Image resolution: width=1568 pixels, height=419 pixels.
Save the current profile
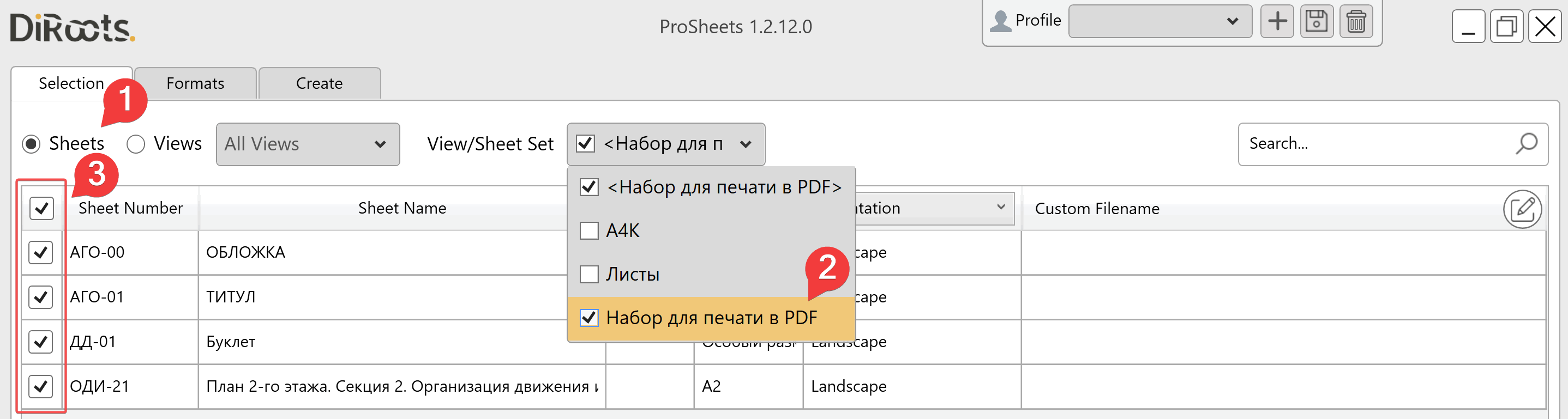(1316, 22)
